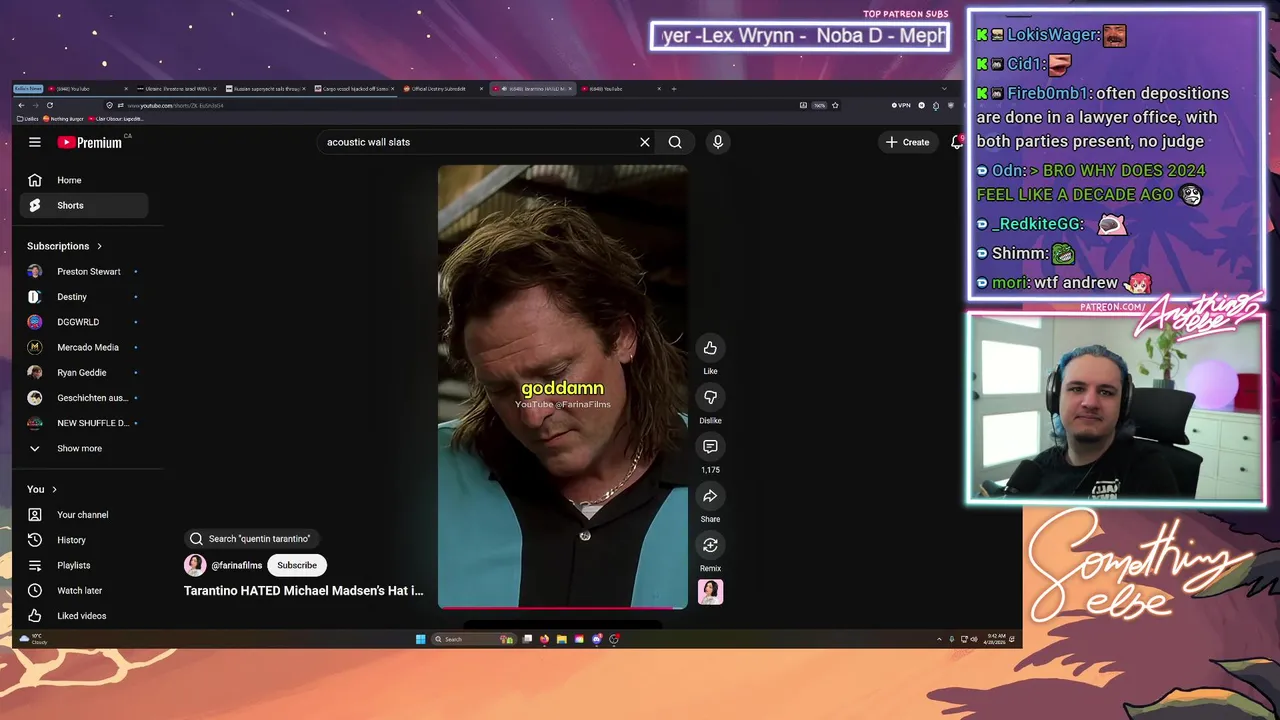The image size is (1280, 720).
Task: Open comments showing 1,175
Action: pos(710,446)
